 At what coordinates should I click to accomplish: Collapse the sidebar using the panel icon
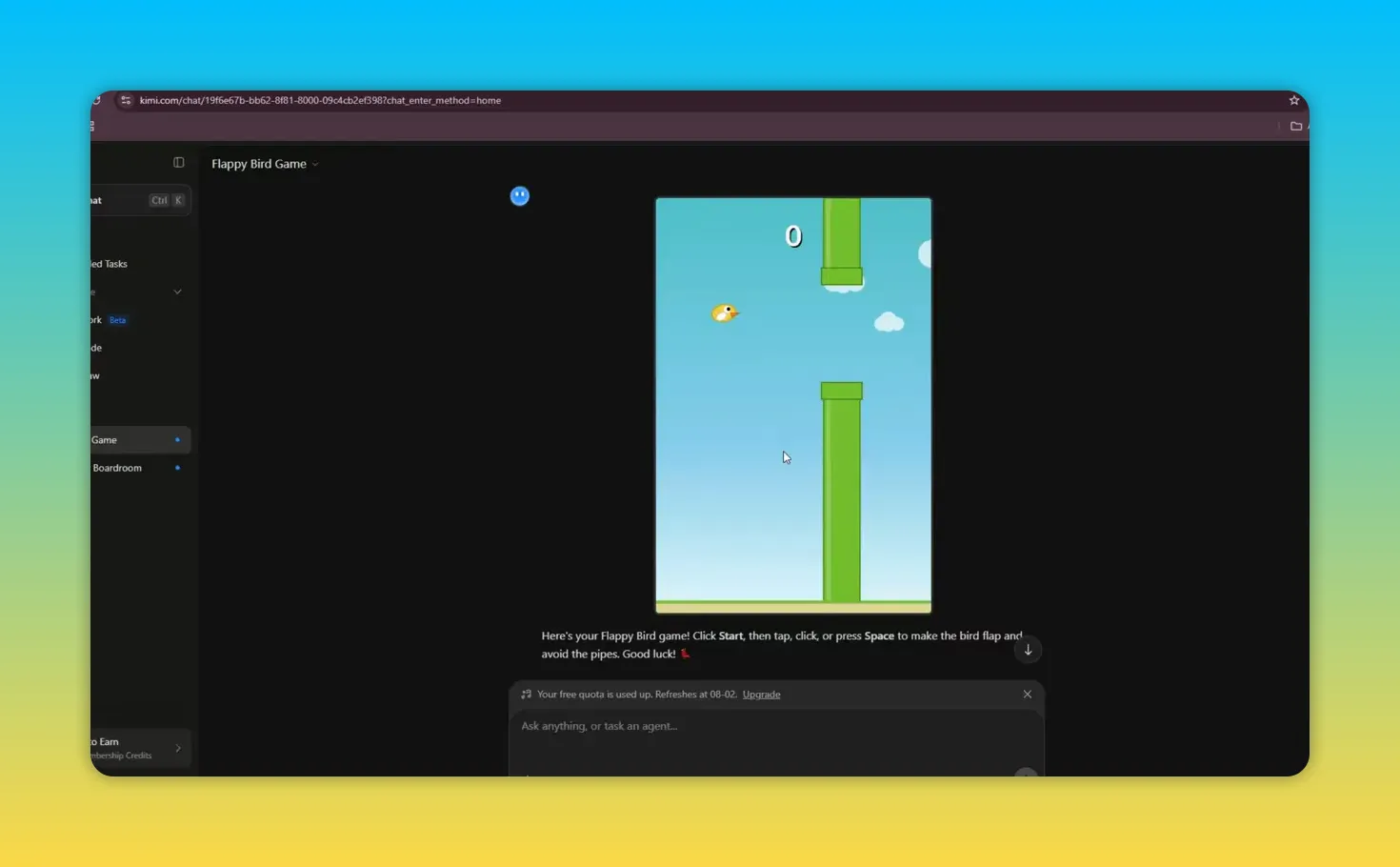click(x=178, y=163)
